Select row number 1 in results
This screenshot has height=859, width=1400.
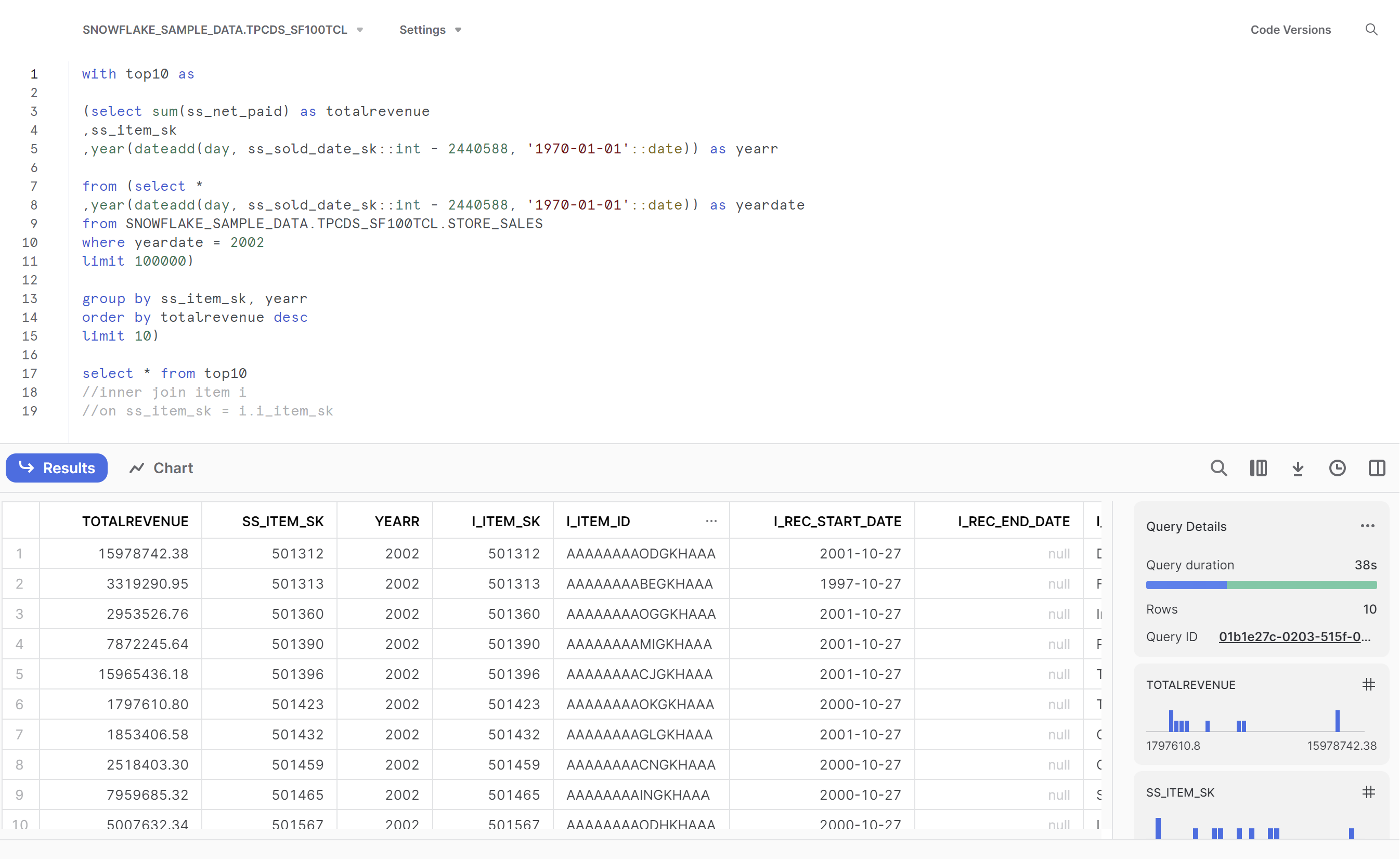point(20,554)
